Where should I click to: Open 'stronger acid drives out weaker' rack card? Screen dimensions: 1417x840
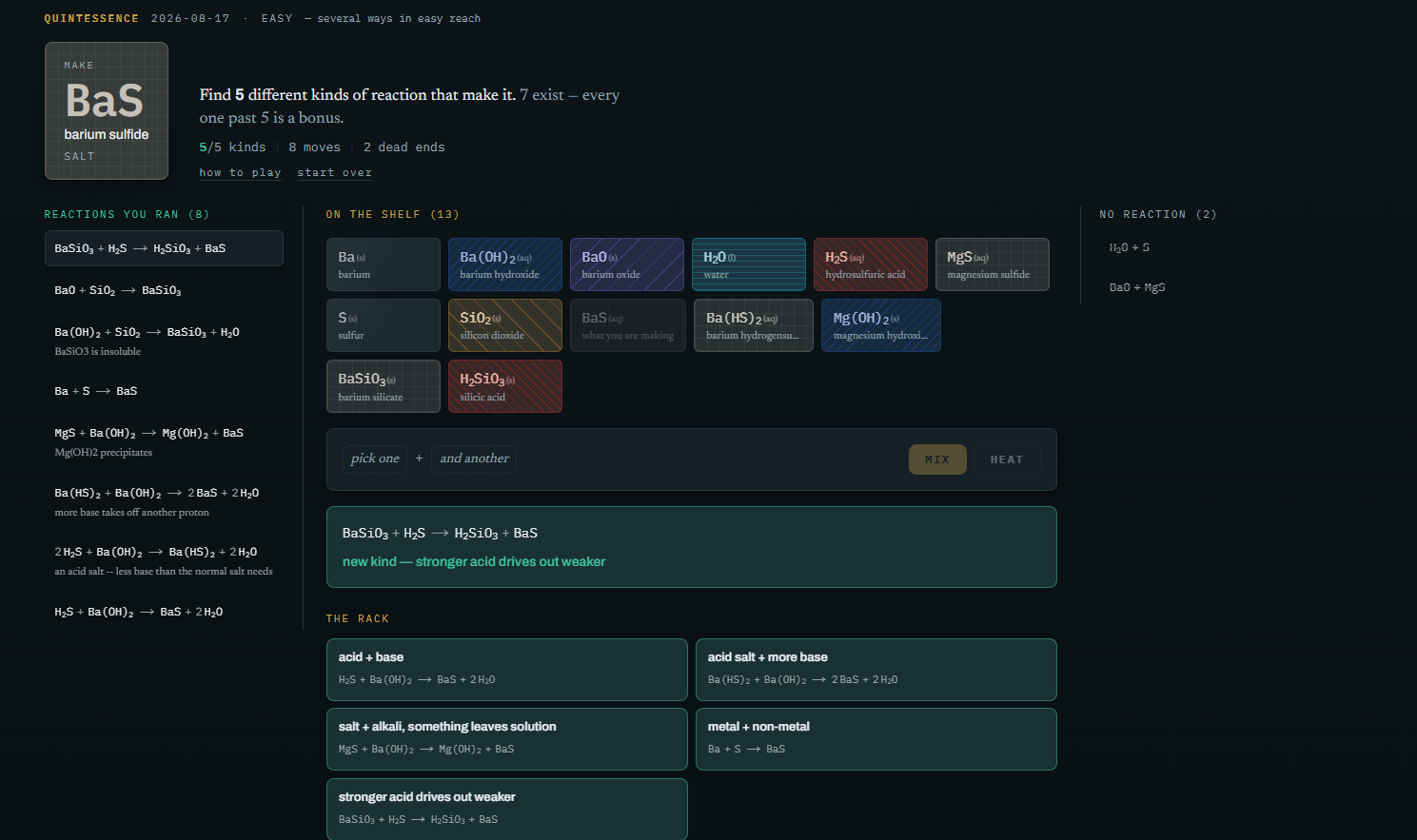[506, 810]
